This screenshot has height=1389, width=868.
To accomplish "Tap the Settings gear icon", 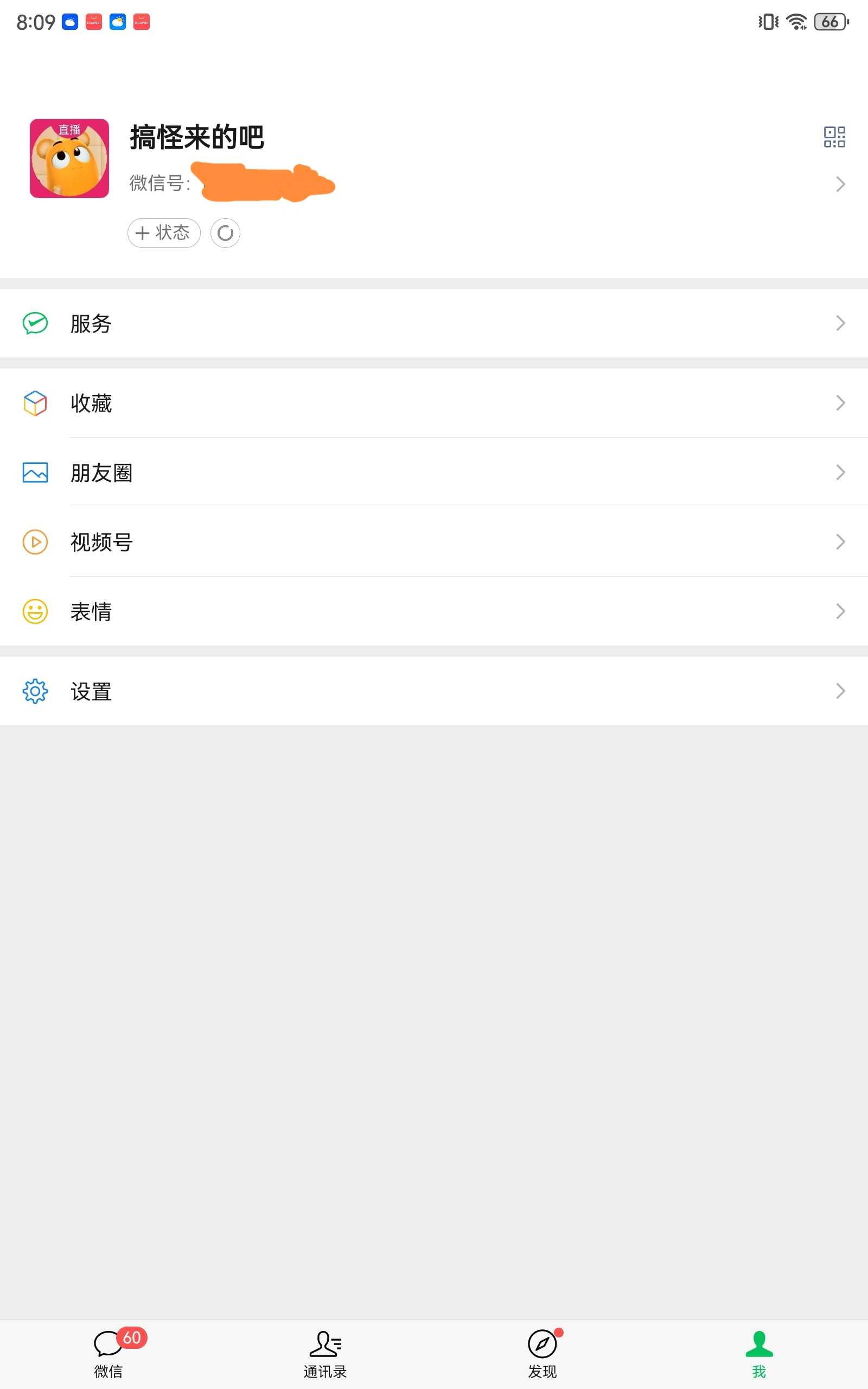I will click(x=35, y=691).
